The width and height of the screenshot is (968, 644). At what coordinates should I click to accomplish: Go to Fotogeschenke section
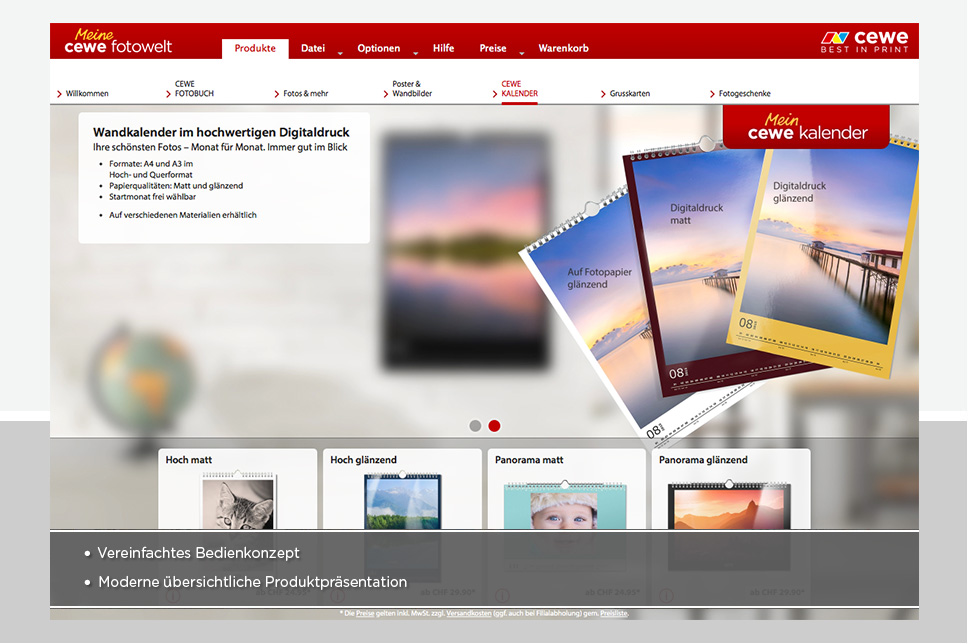pos(740,94)
